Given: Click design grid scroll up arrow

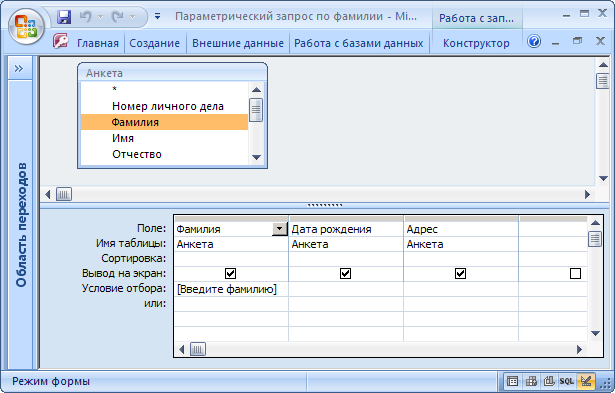Looking at the screenshot, I should 595,223.
